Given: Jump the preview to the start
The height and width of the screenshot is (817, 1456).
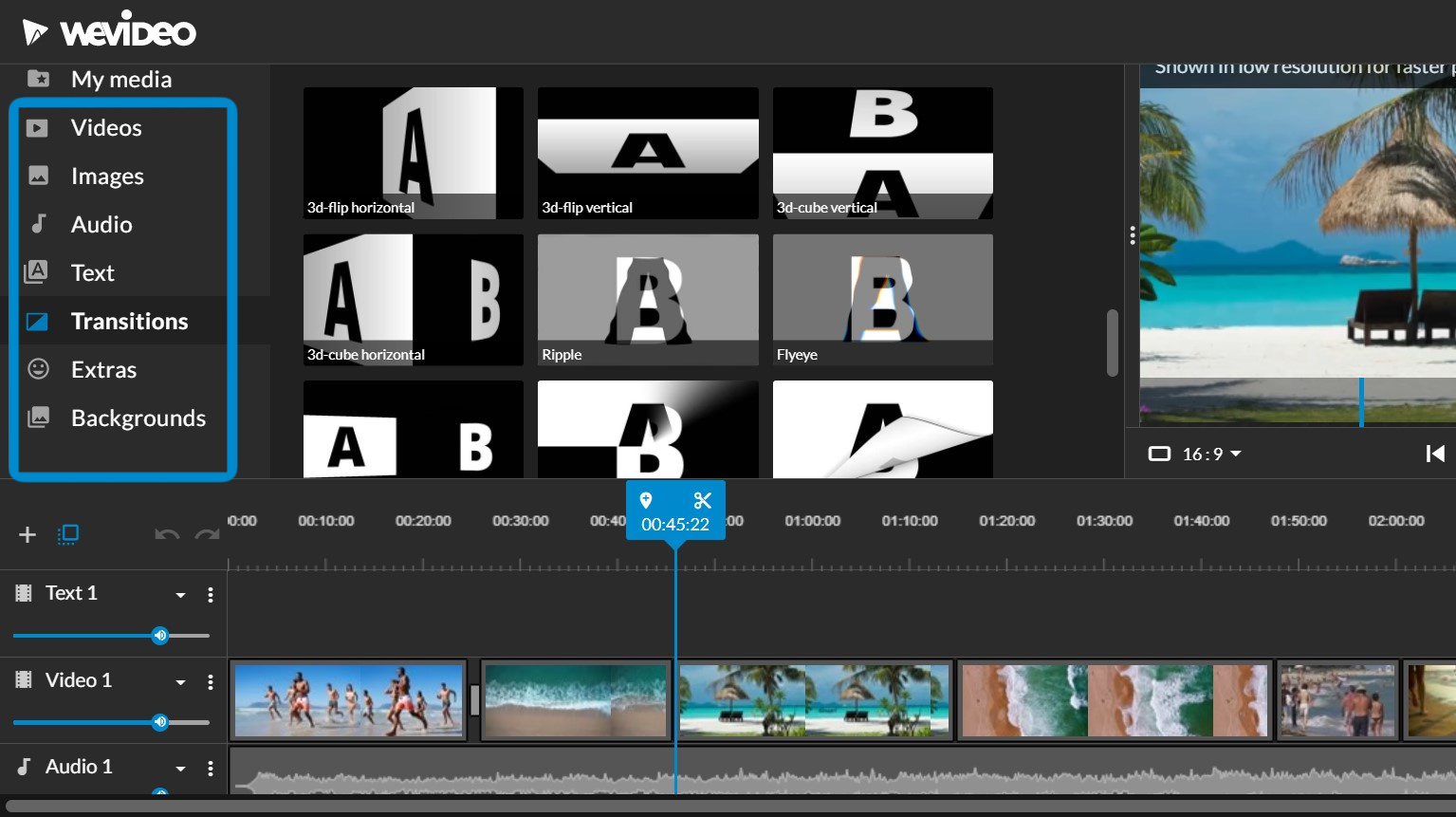Looking at the screenshot, I should [1435, 454].
